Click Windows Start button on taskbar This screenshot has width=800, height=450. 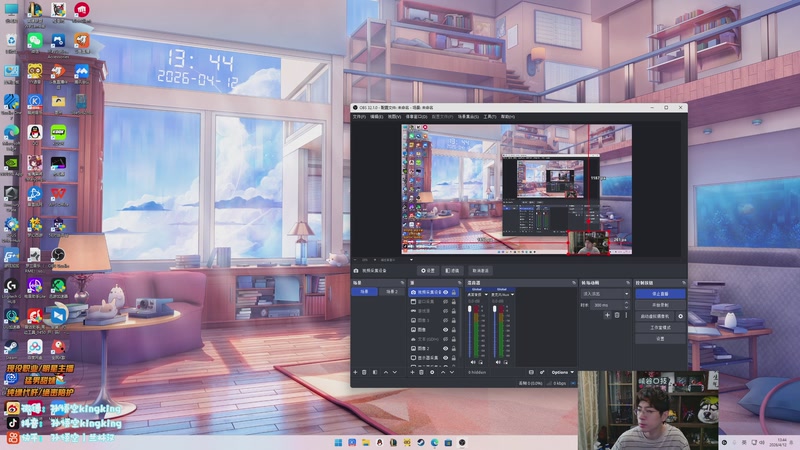pyautogui.click(x=338, y=442)
